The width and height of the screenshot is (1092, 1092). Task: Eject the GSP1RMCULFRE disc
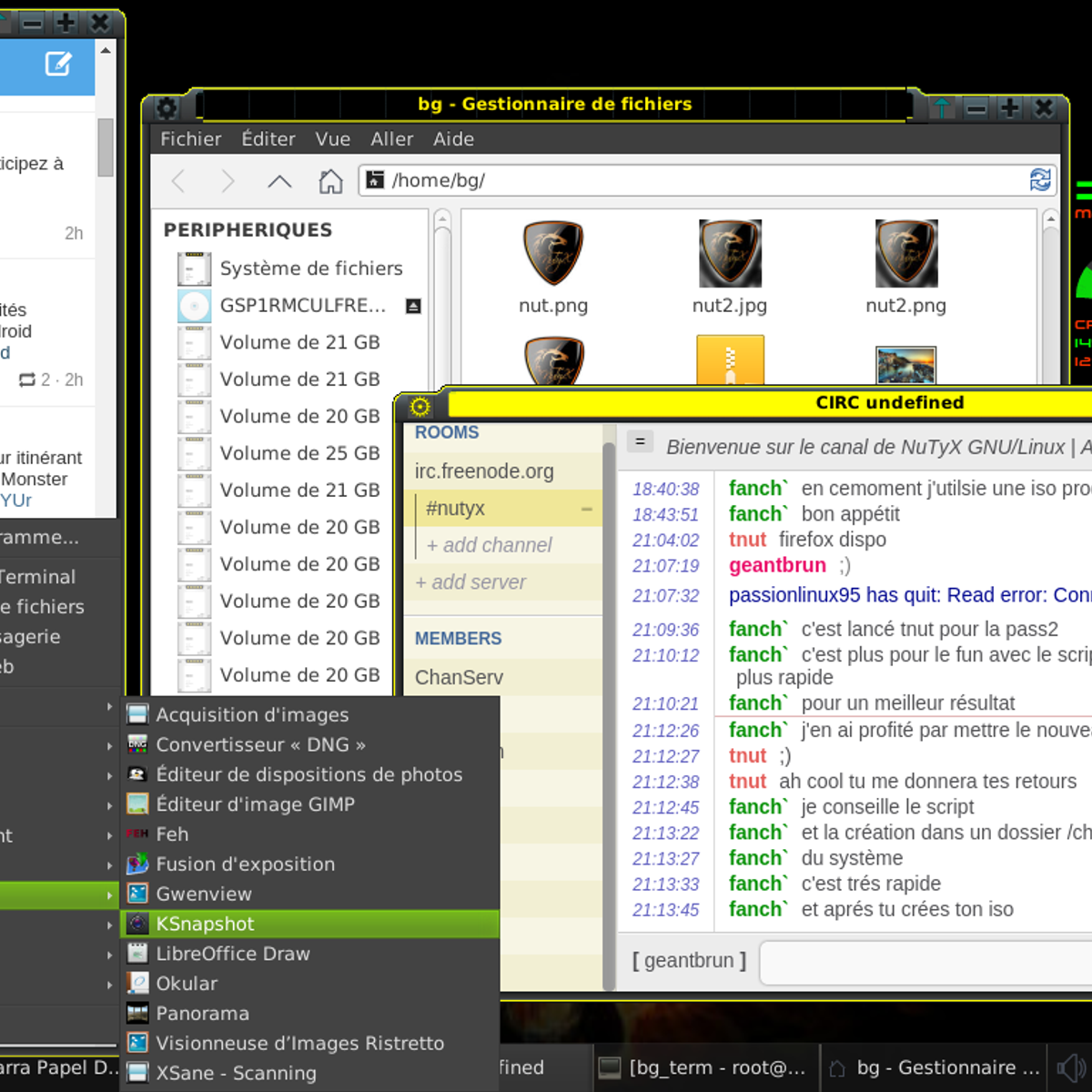tap(413, 307)
